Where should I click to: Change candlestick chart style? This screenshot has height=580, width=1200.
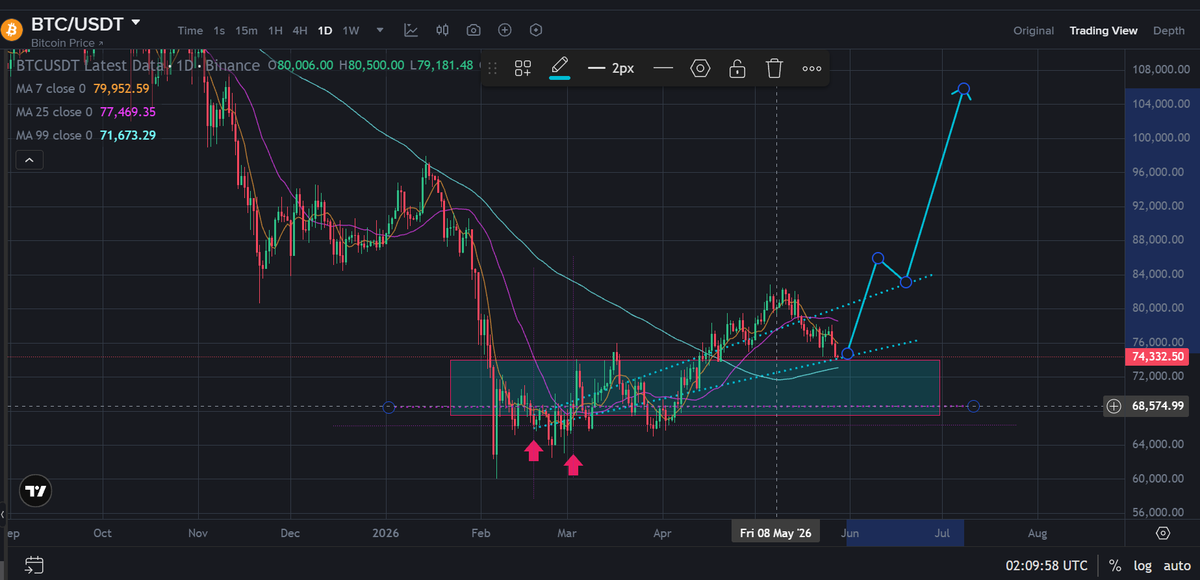pos(441,31)
